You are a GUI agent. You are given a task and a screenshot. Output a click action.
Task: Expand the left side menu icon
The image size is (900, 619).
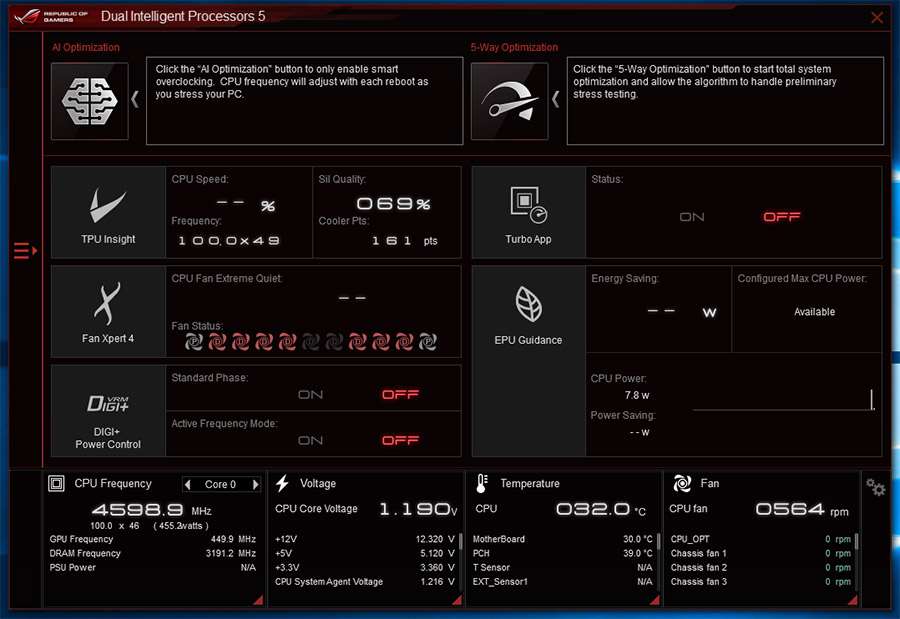tap(25, 251)
